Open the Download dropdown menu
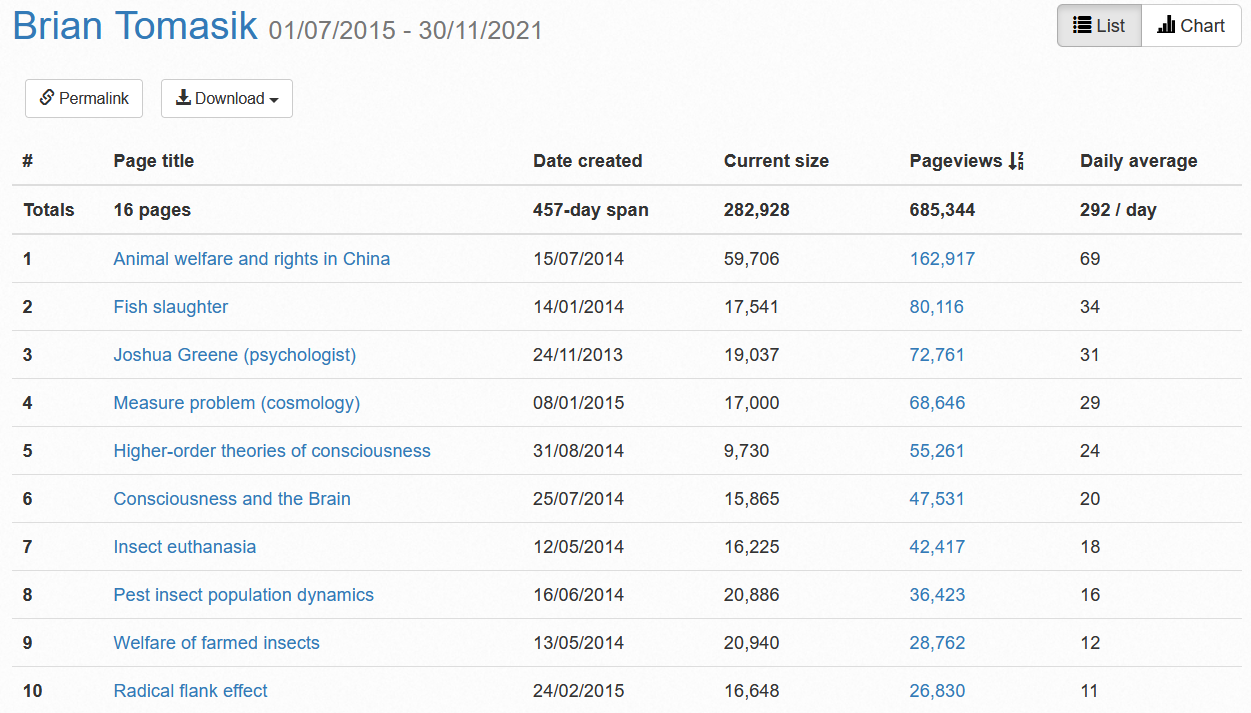Screen dimensions: 1251x713 [227, 98]
